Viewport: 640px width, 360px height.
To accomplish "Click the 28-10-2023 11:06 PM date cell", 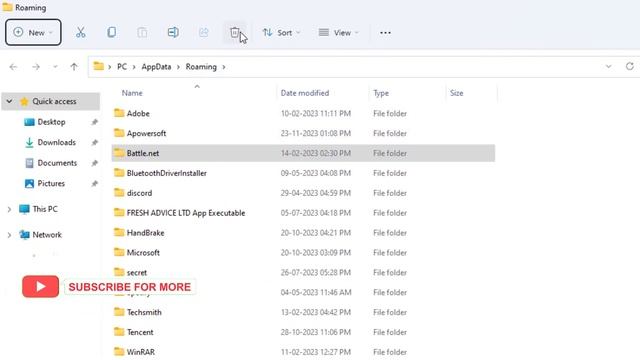I will 316,332.
